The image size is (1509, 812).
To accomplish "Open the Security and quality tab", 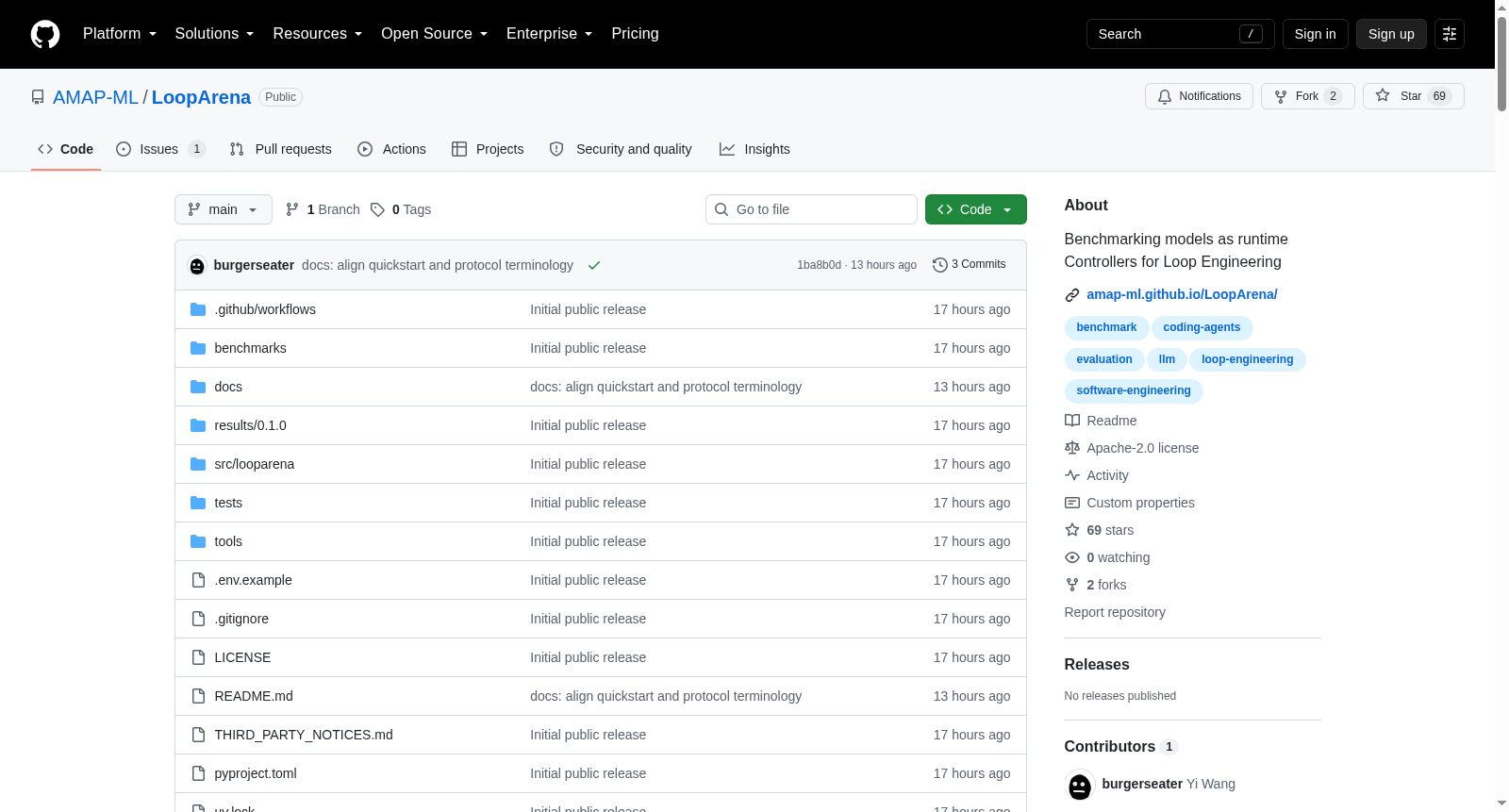I will [621, 149].
